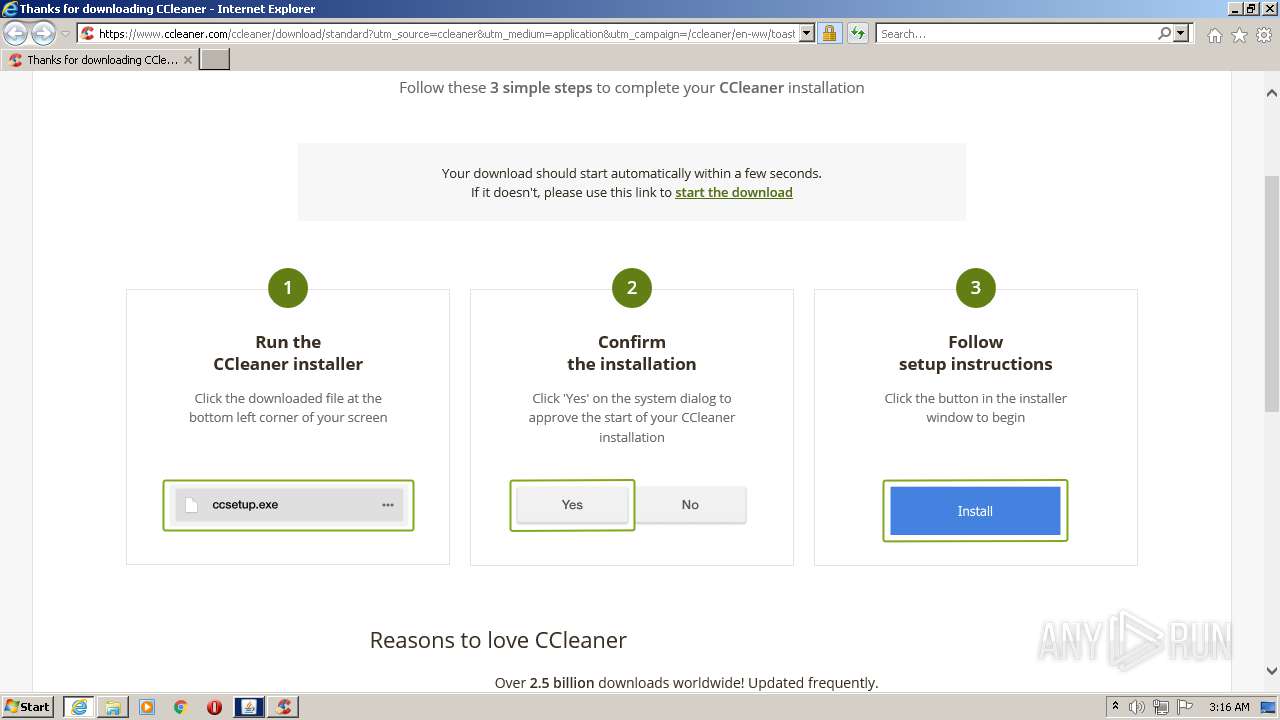Click into the Search box

pyautogui.click(x=1015, y=34)
